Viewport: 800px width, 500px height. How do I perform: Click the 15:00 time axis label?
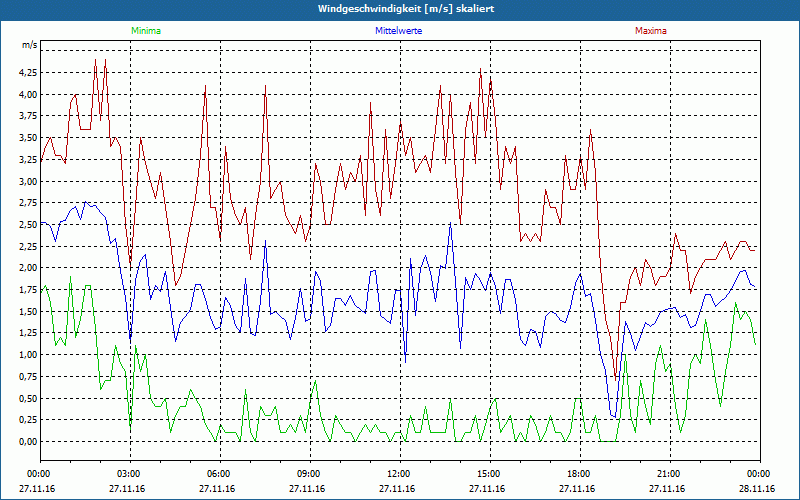tap(487, 474)
